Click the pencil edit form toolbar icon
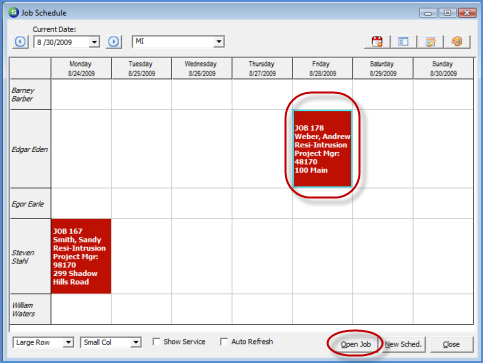This screenshot has height=363, width=483. coord(430,42)
